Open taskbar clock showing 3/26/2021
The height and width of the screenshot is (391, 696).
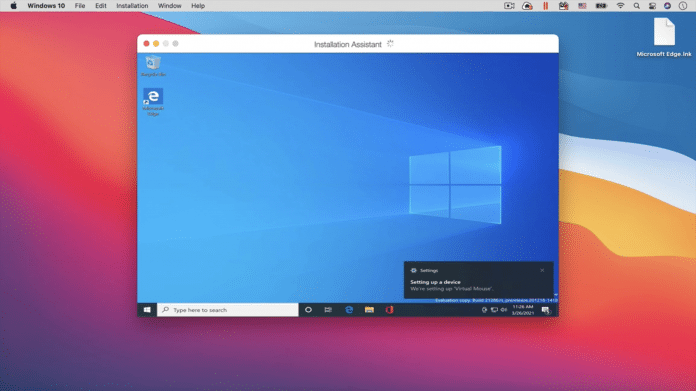coord(522,310)
